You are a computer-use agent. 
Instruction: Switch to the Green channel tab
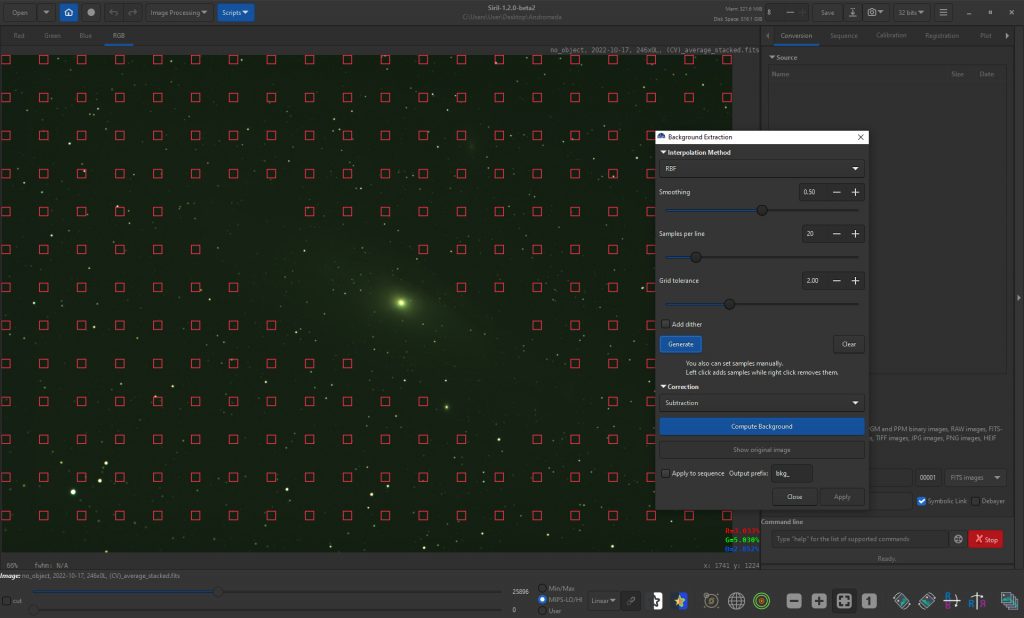[x=52, y=36]
